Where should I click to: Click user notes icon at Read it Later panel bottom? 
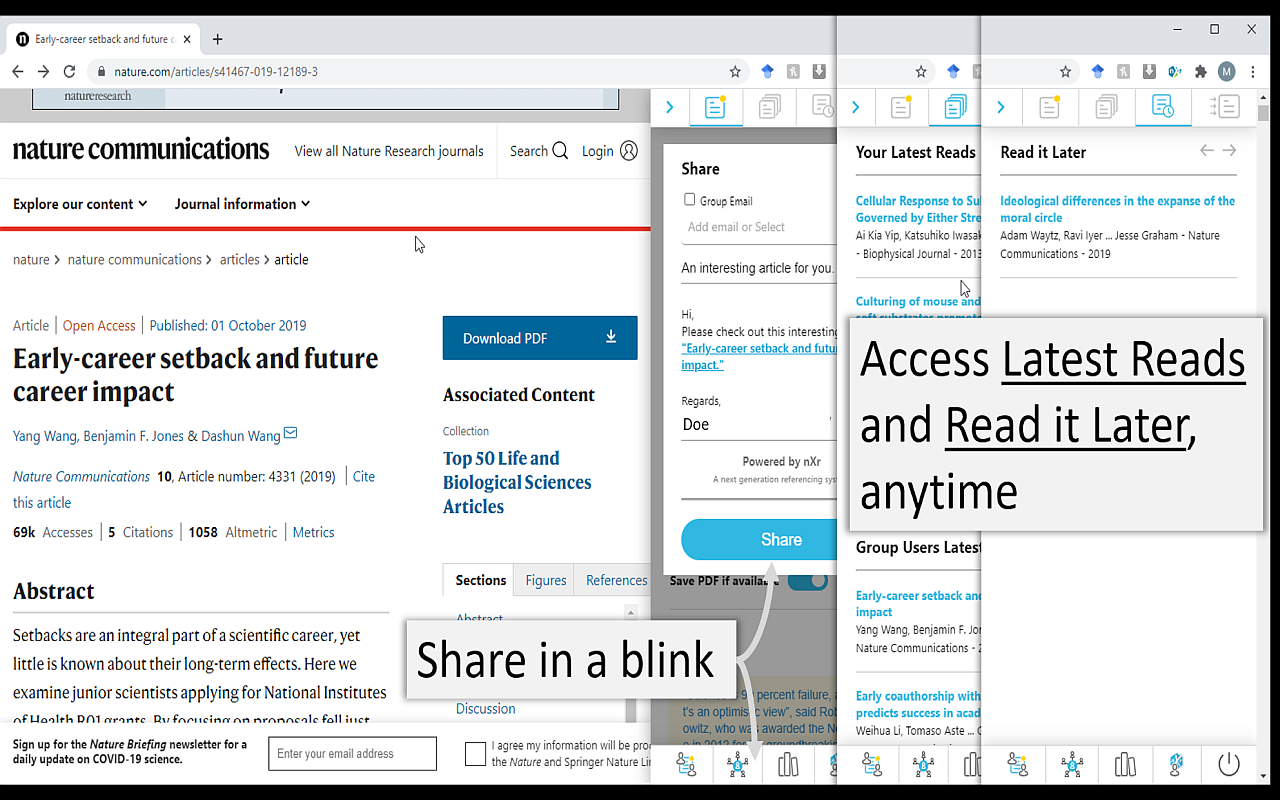(1018, 765)
